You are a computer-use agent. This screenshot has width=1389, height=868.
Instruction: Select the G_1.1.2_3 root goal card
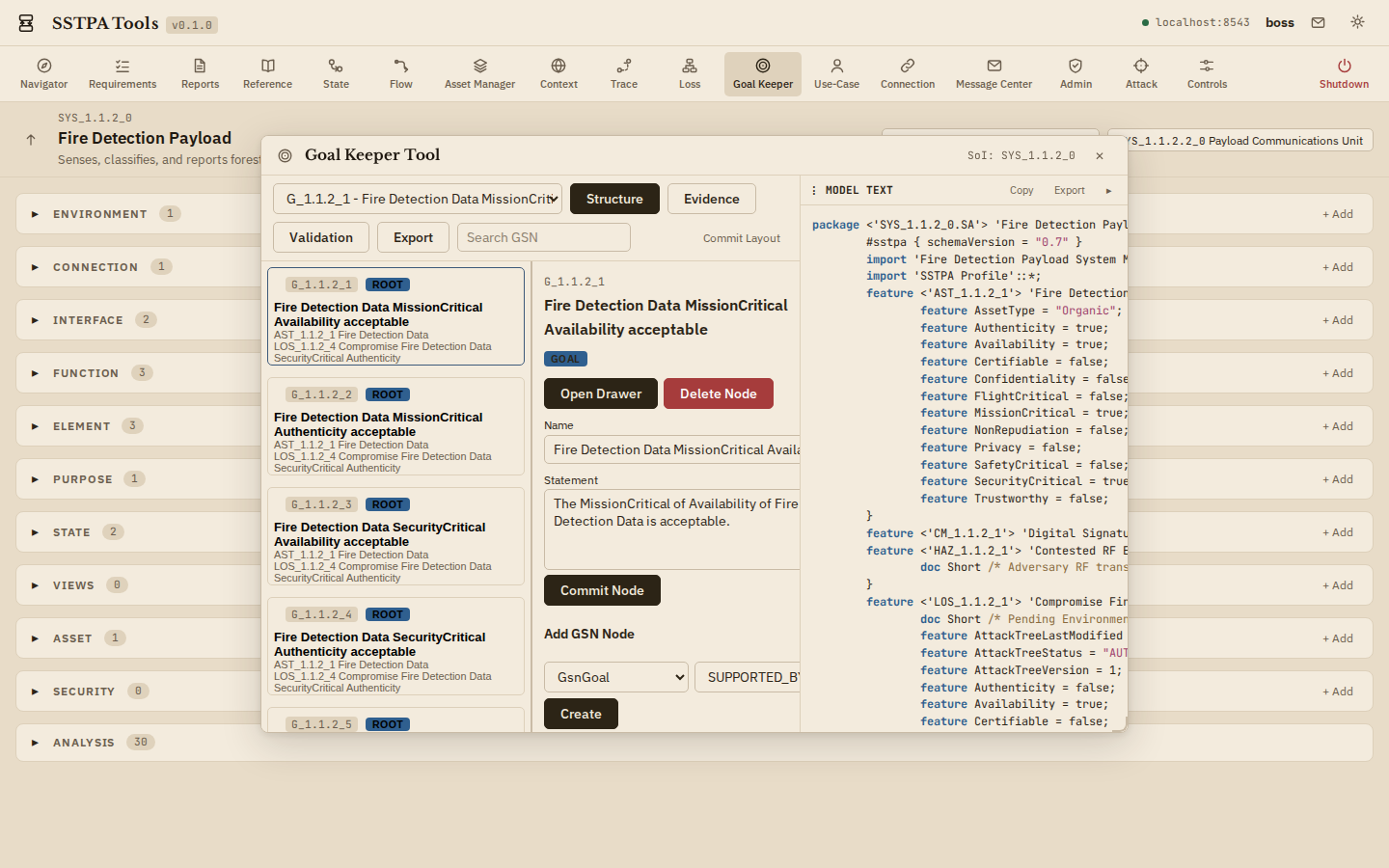click(395, 536)
